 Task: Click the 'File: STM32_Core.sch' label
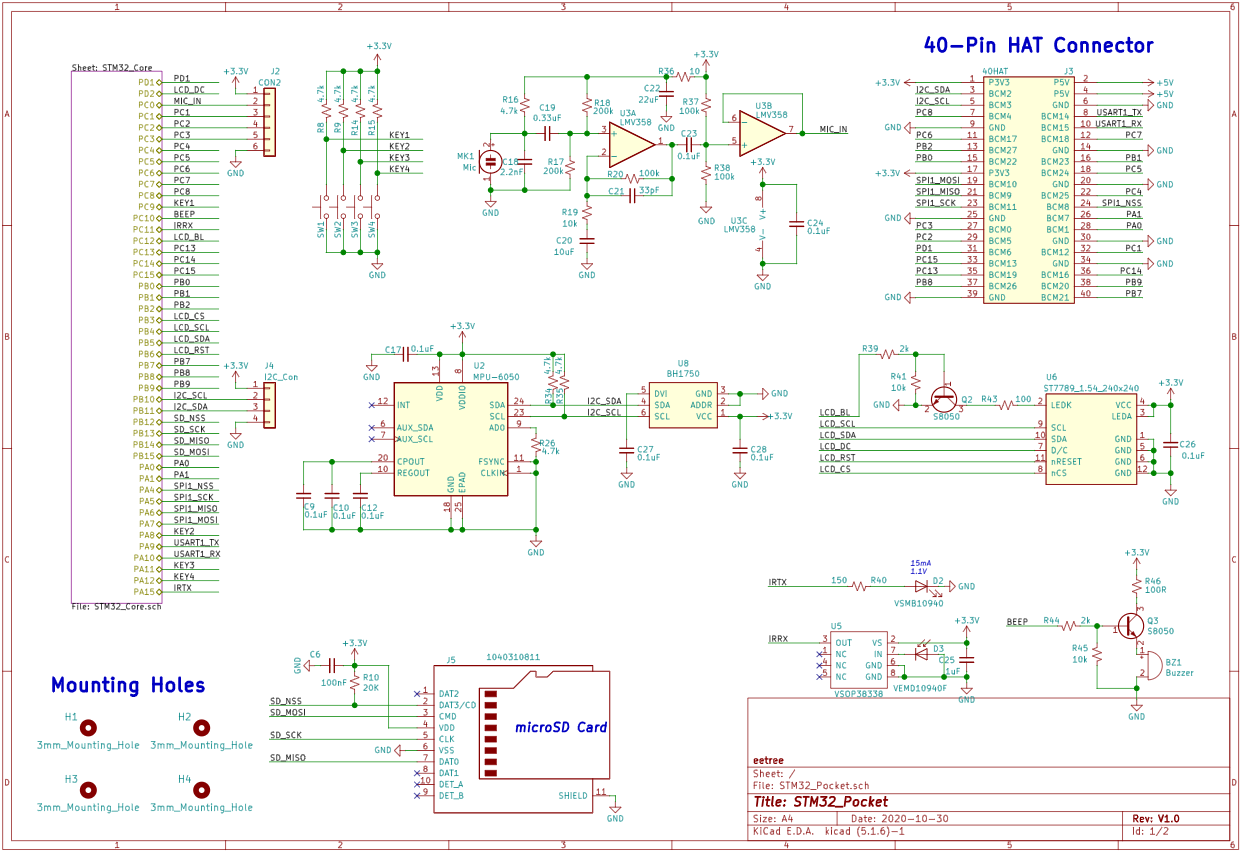coord(116,607)
